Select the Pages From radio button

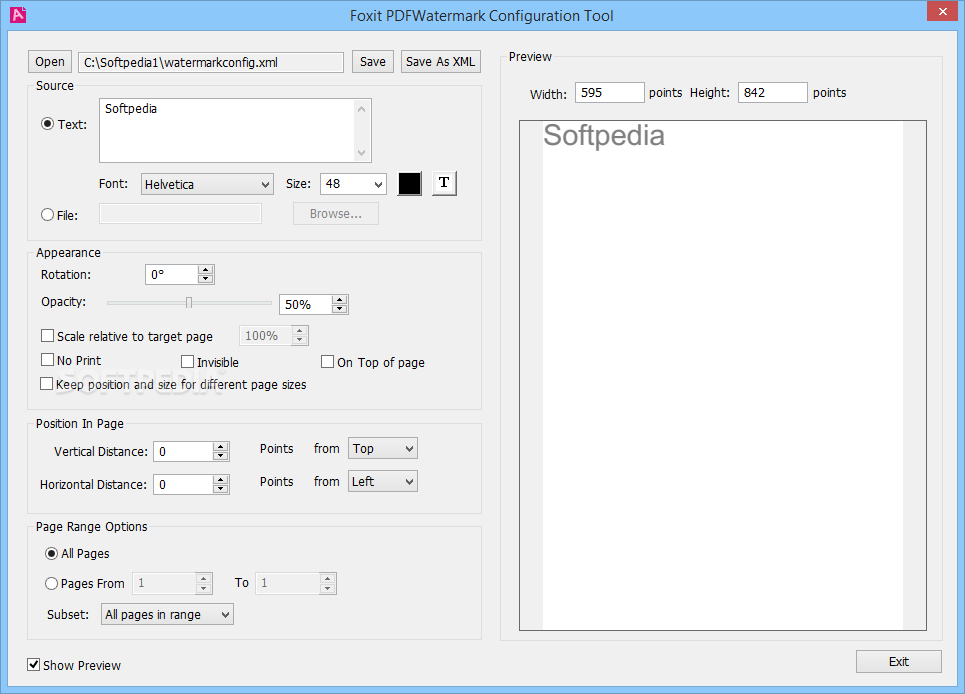coord(52,583)
